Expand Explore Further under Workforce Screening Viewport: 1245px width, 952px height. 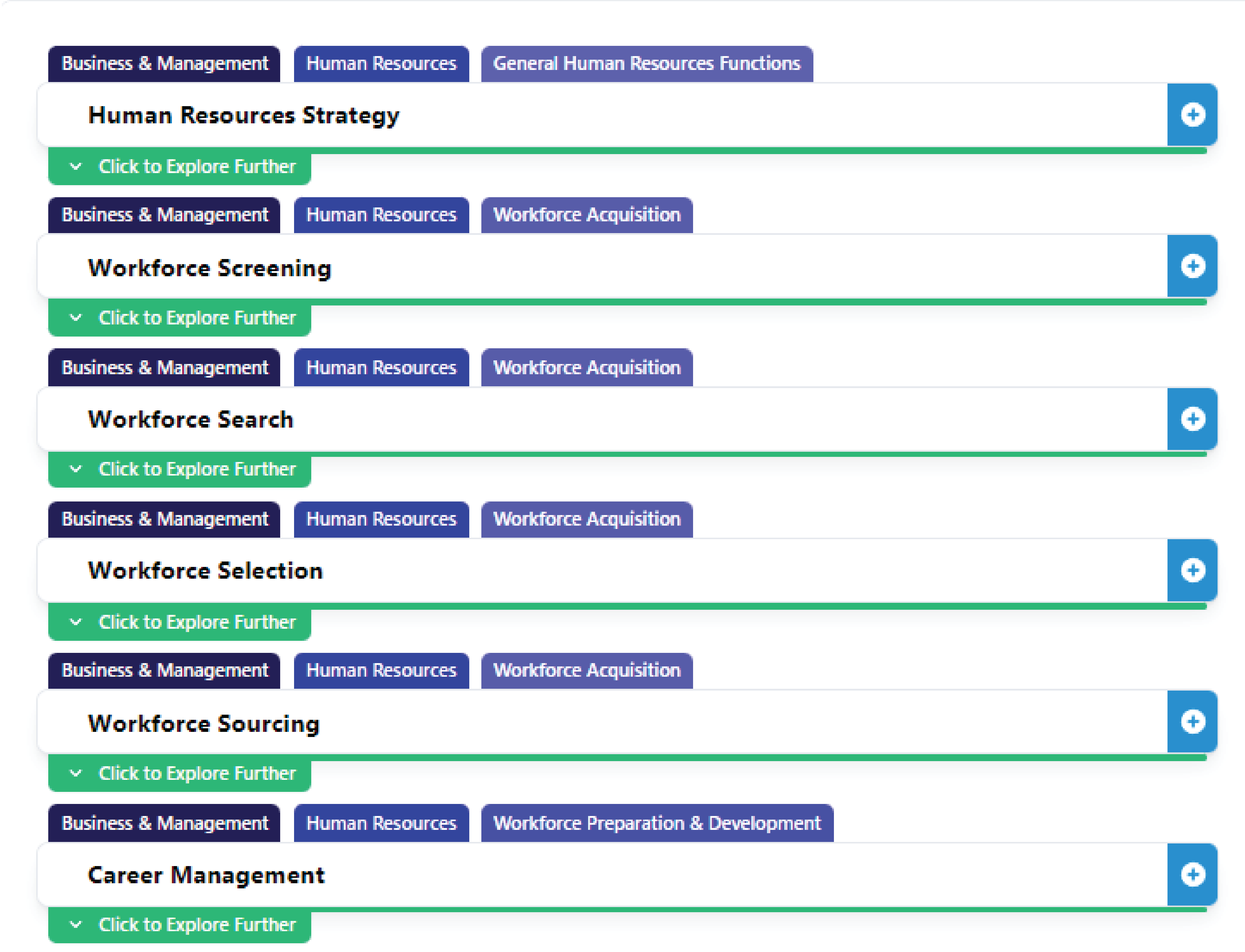pyautogui.click(x=180, y=318)
